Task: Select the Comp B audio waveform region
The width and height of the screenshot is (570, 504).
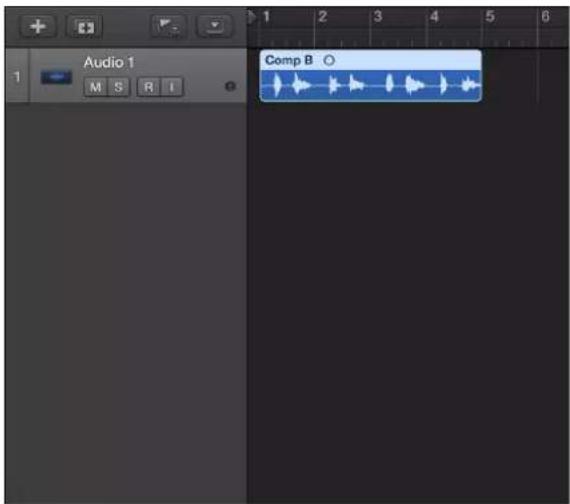Action: point(370,85)
